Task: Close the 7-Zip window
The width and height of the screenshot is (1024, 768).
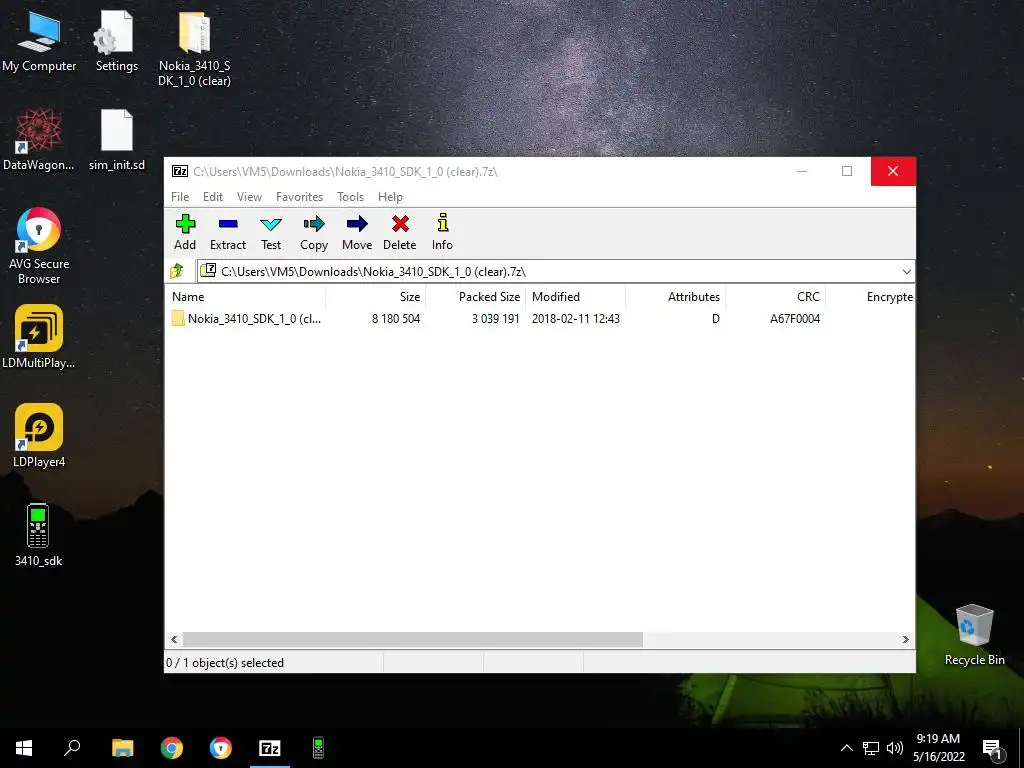Action: (893, 171)
